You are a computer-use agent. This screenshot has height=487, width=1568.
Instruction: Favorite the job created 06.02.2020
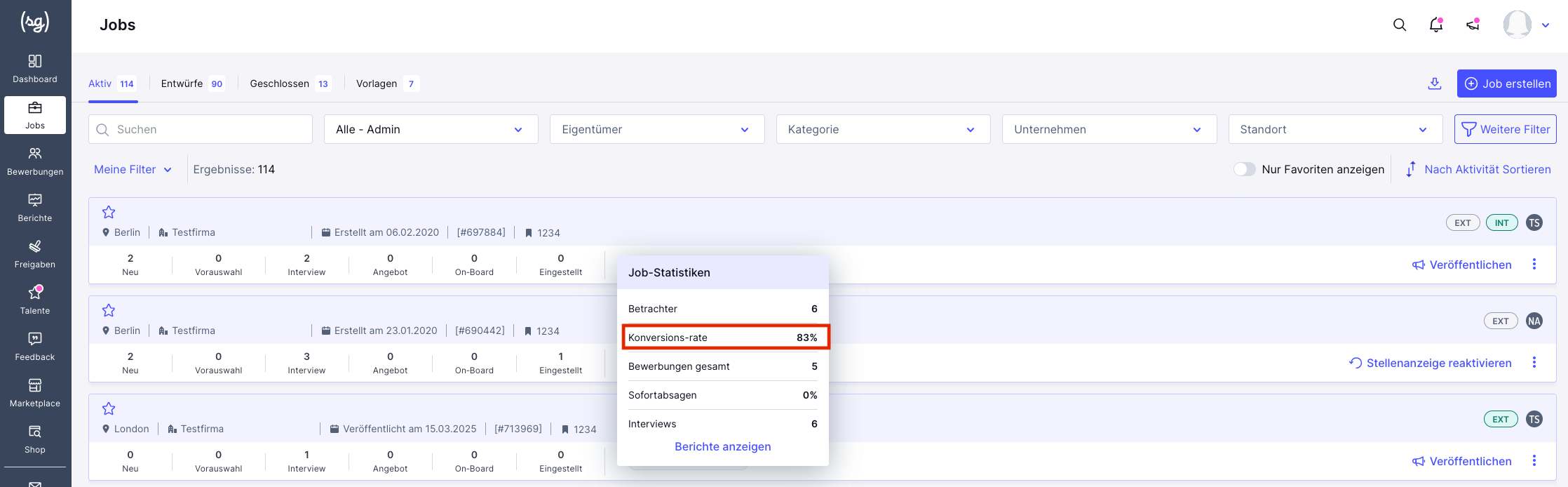[109, 212]
